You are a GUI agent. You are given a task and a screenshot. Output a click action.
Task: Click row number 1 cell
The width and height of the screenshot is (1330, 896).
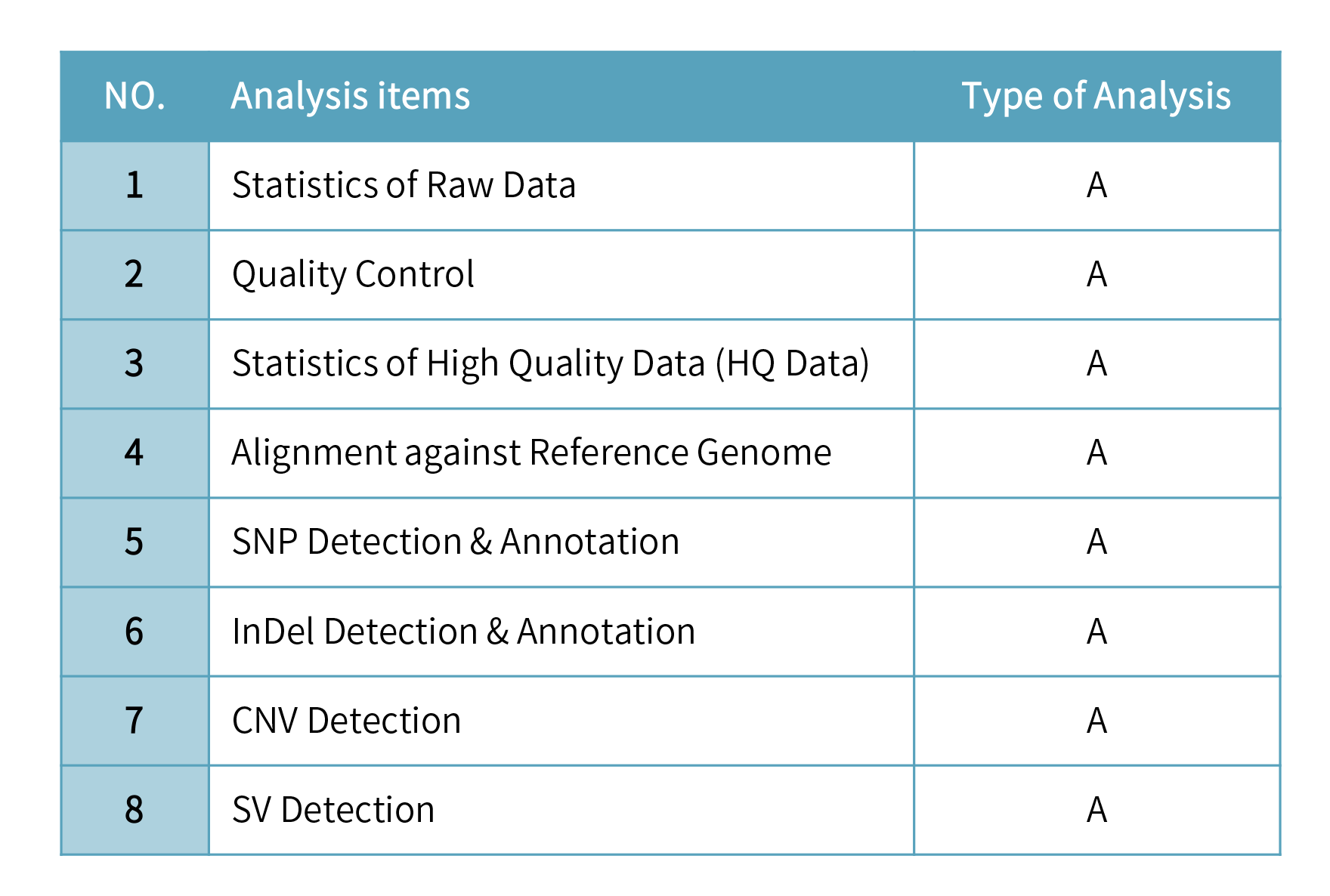(x=135, y=186)
